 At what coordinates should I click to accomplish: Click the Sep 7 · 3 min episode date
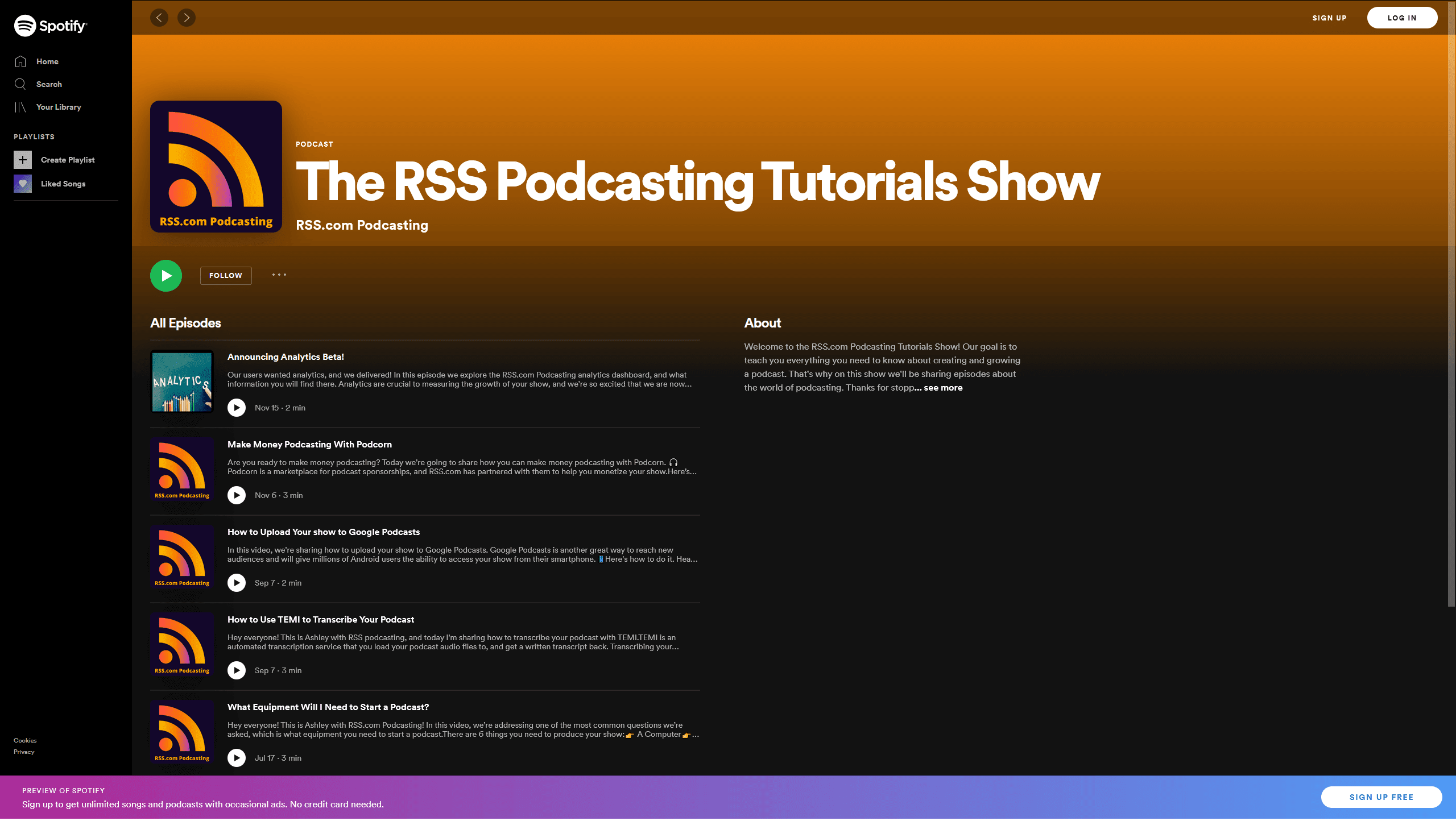tap(278, 670)
